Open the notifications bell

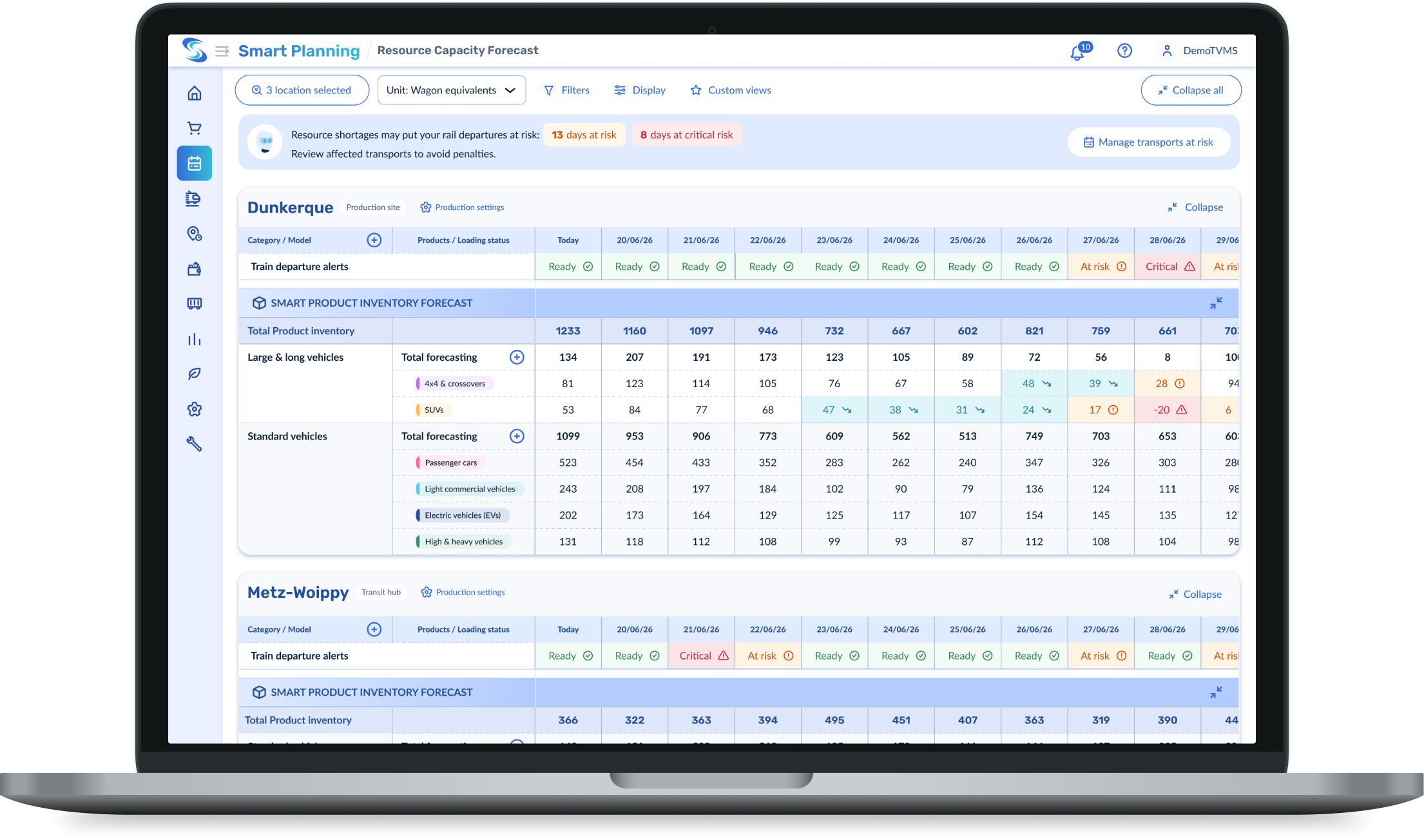click(x=1078, y=52)
